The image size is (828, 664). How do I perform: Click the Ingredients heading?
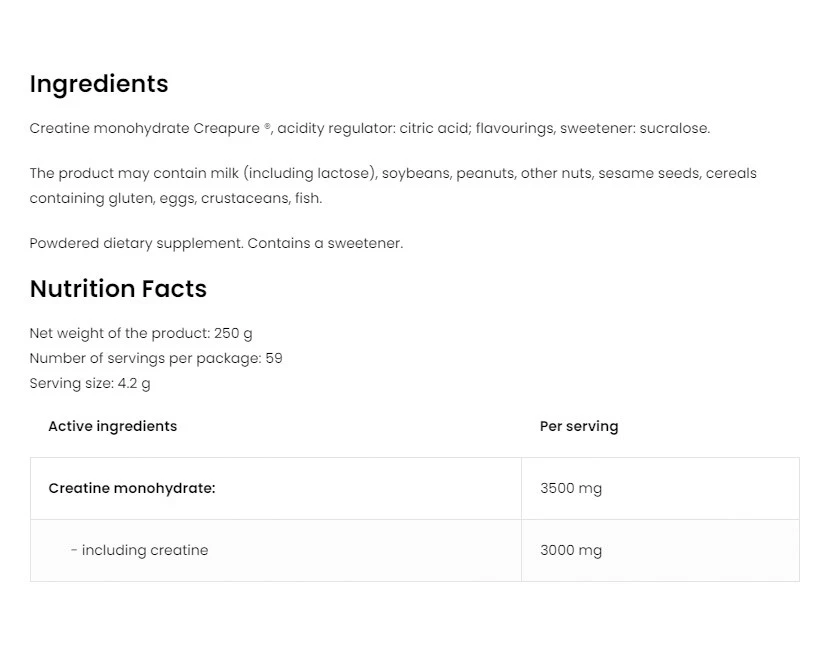pyautogui.click(x=99, y=84)
